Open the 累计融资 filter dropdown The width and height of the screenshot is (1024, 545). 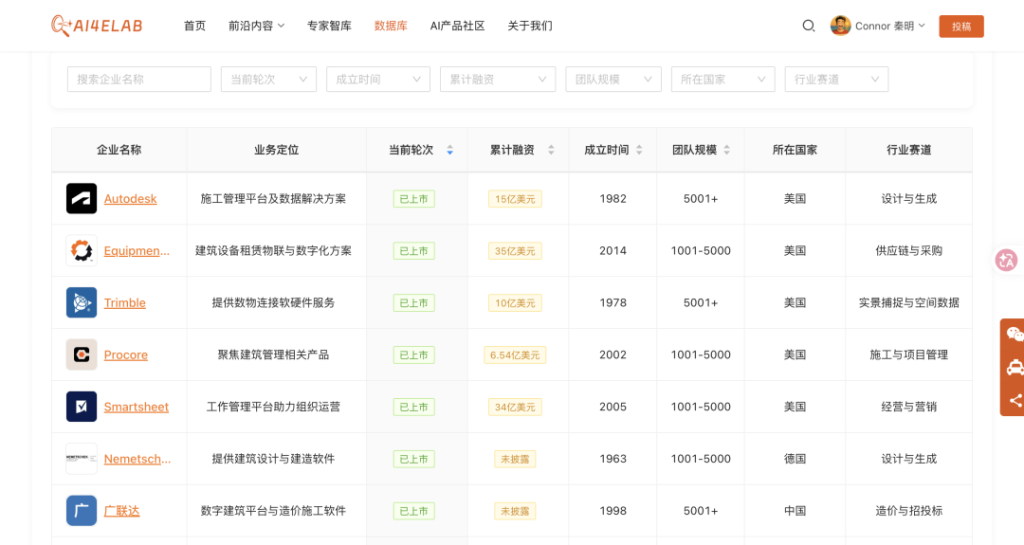click(x=498, y=79)
